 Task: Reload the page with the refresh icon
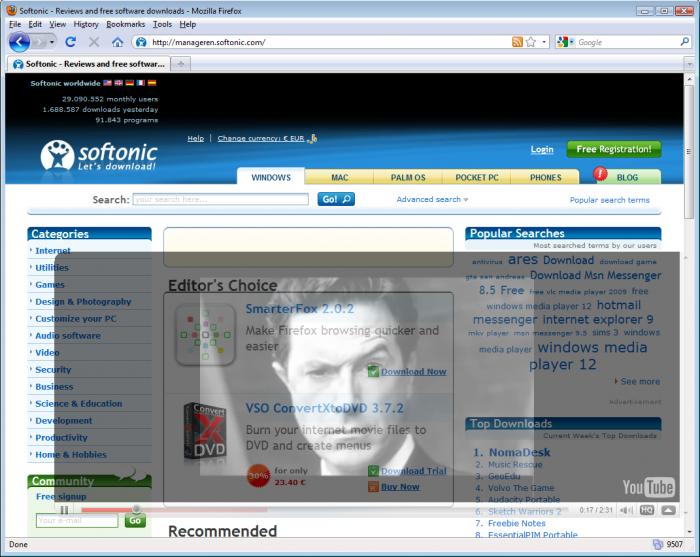pyautogui.click(x=70, y=42)
